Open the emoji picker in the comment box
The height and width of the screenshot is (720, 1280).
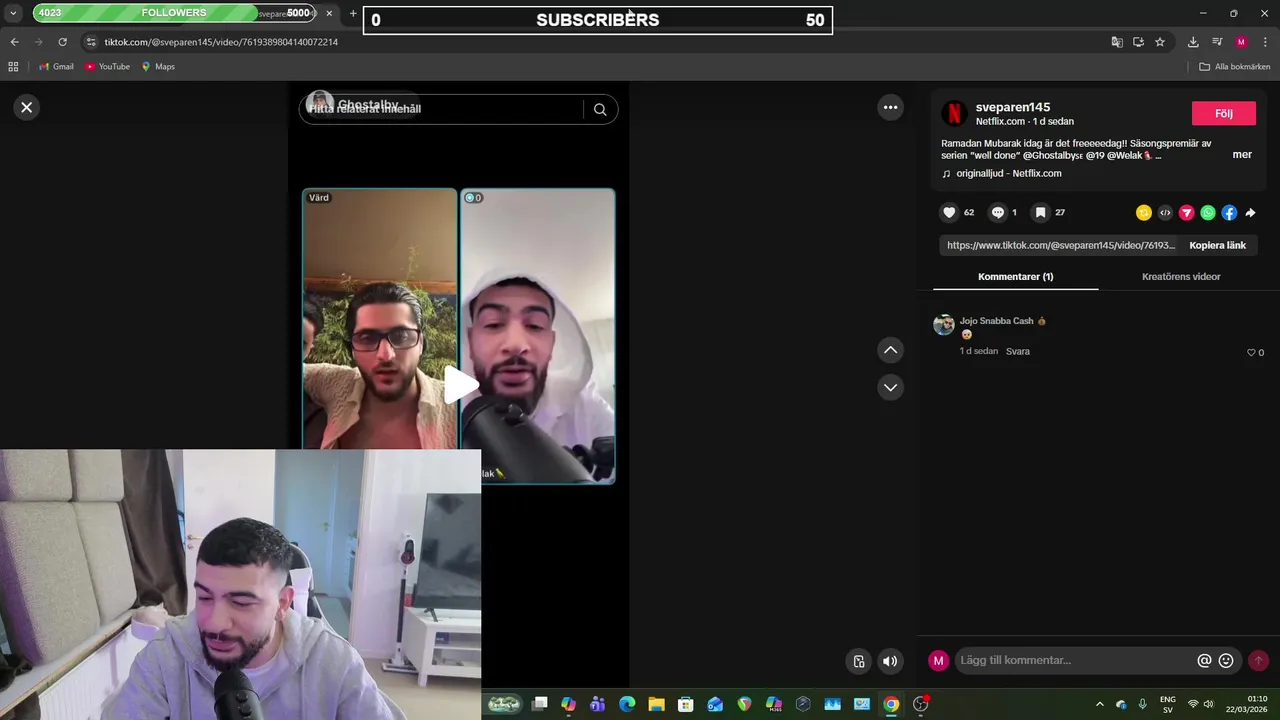pos(1226,660)
